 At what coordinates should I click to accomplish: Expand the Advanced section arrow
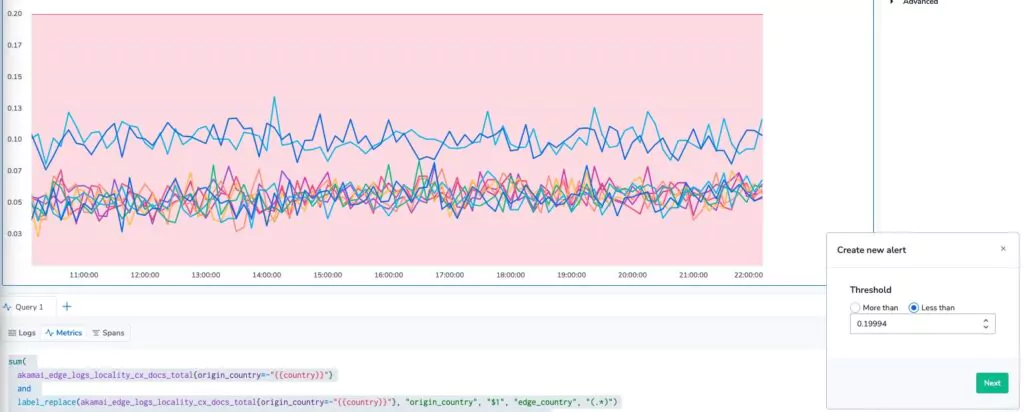tap(893, 2)
